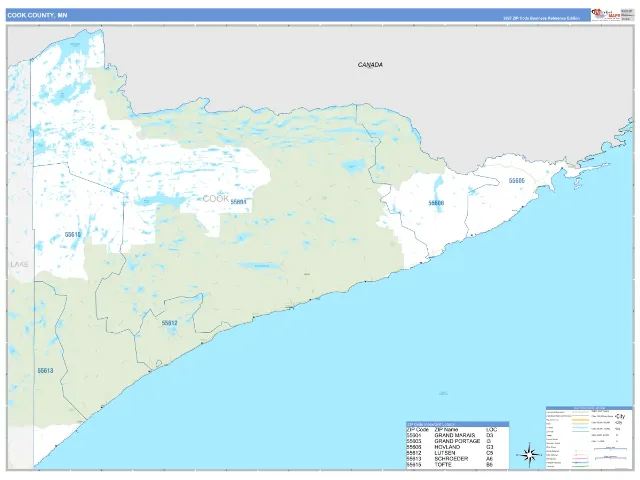Click the ZIP Code column header
640x480 pixels.
[418, 430]
